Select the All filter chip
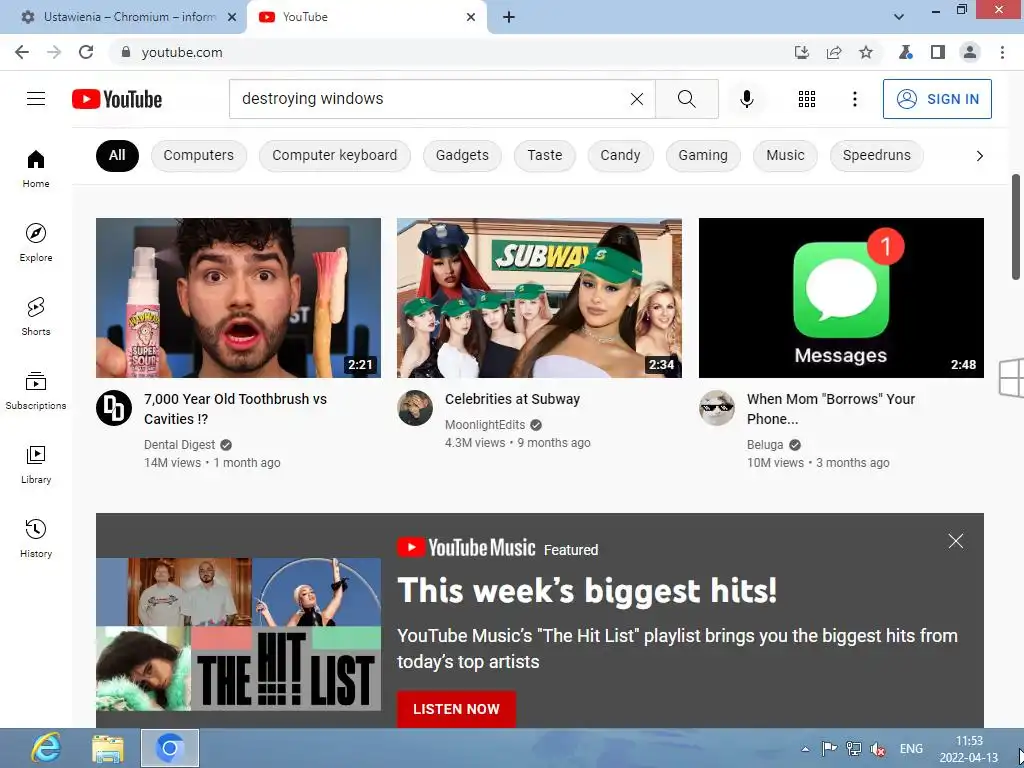 (x=117, y=155)
